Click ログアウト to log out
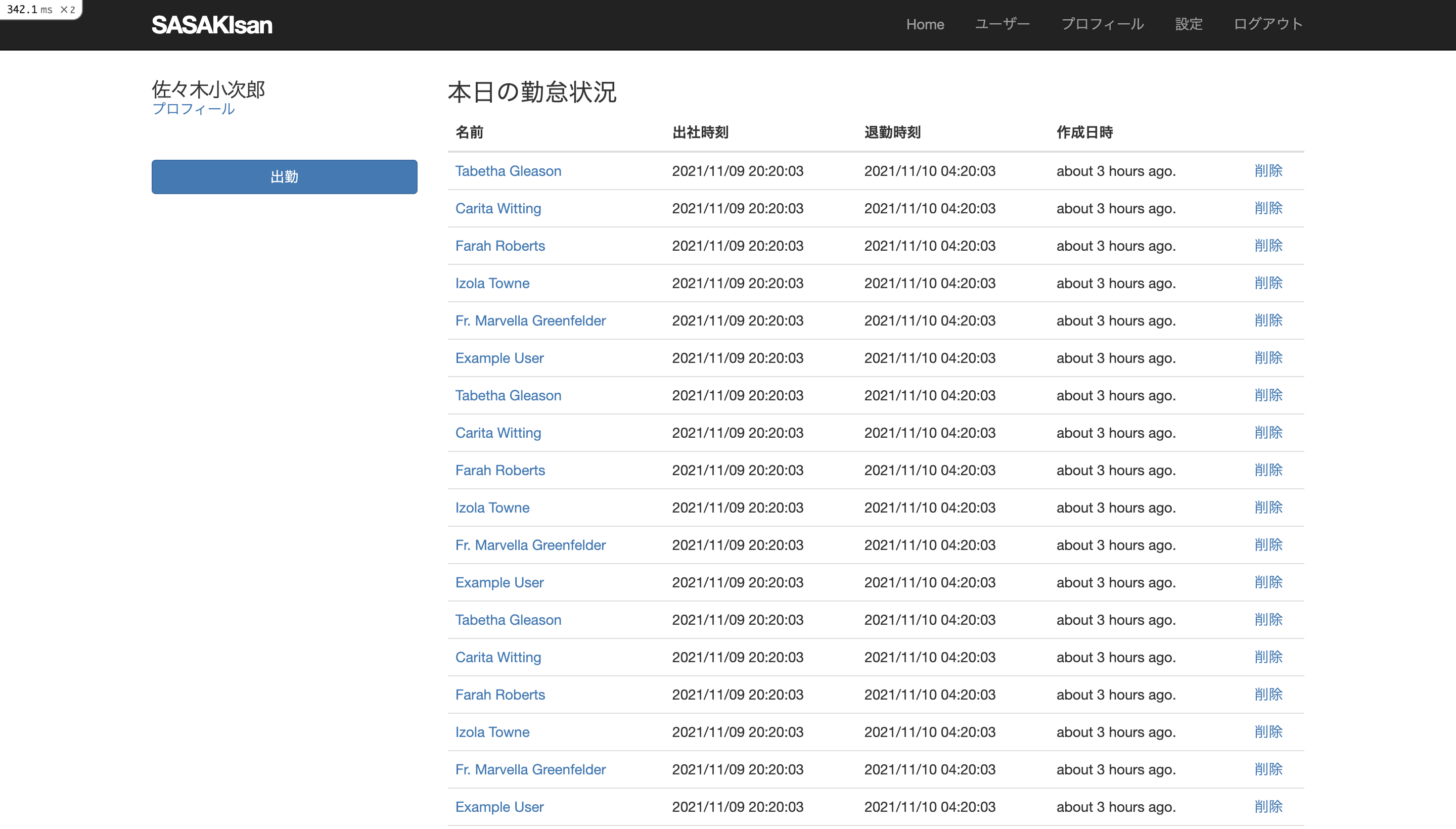Image resolution: width=1456 pixels, height=829 pixels. (x=1267, y=24)
